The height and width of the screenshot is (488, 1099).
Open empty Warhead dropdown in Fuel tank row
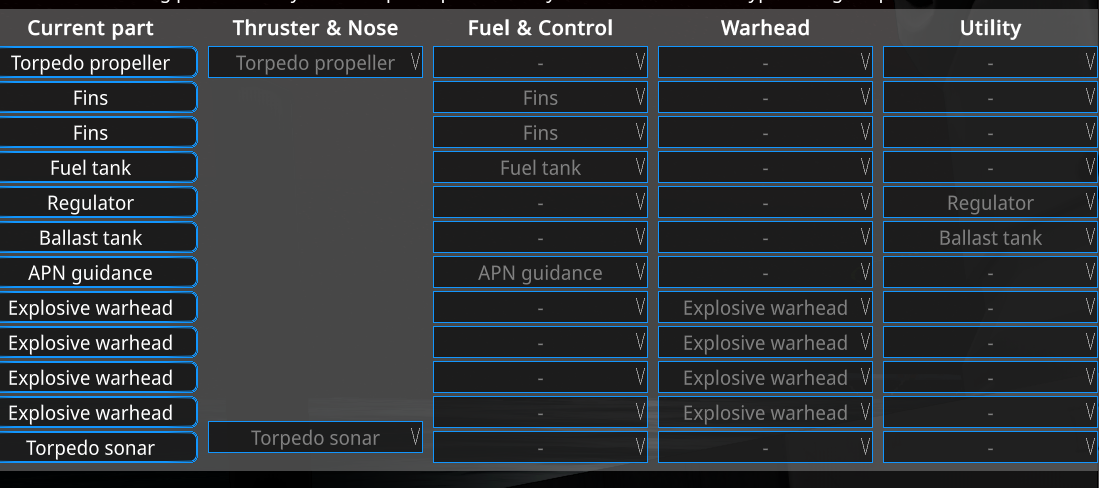(x=765, y=168)
